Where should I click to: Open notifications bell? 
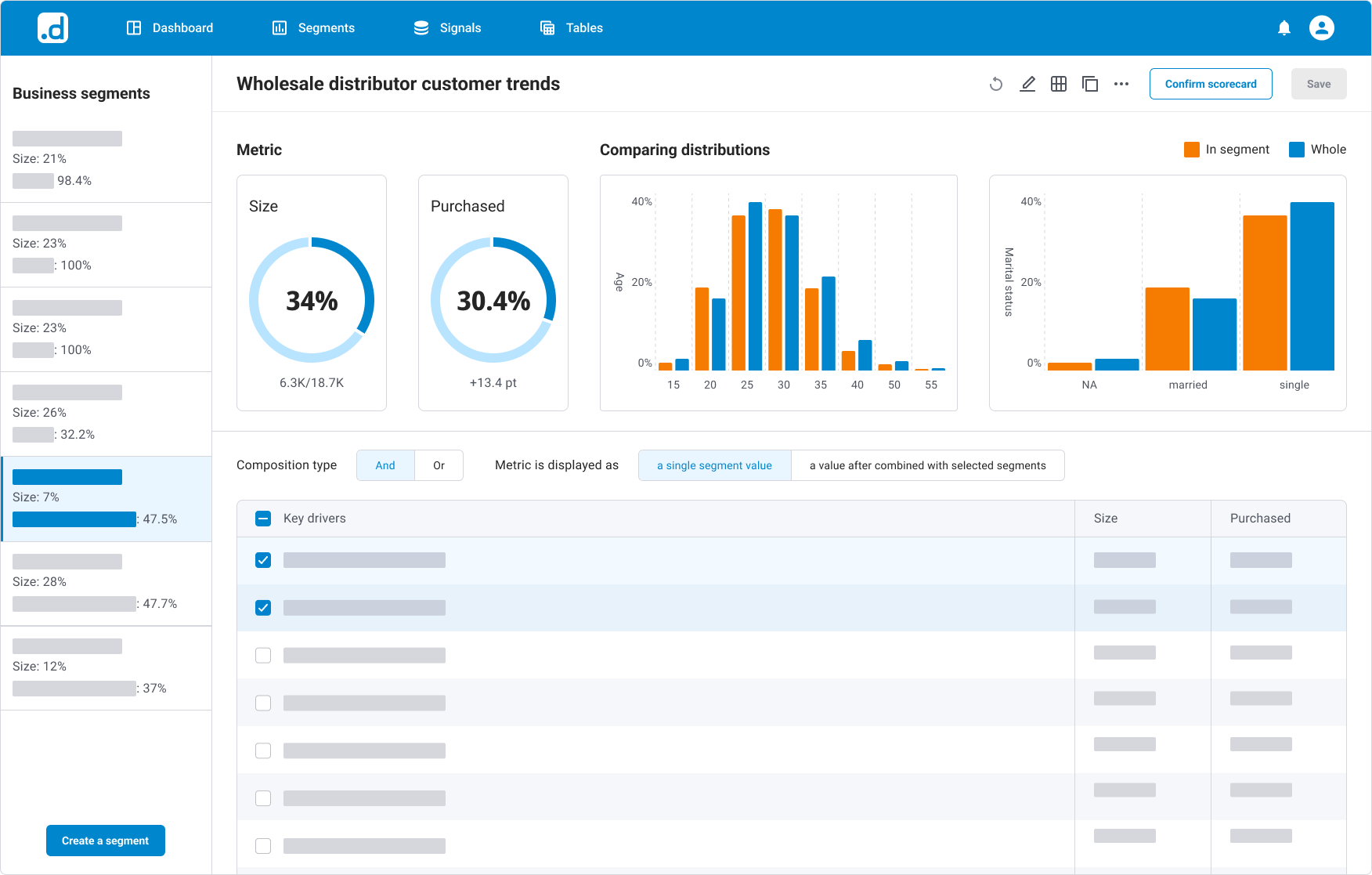[x=1284, y=28]
